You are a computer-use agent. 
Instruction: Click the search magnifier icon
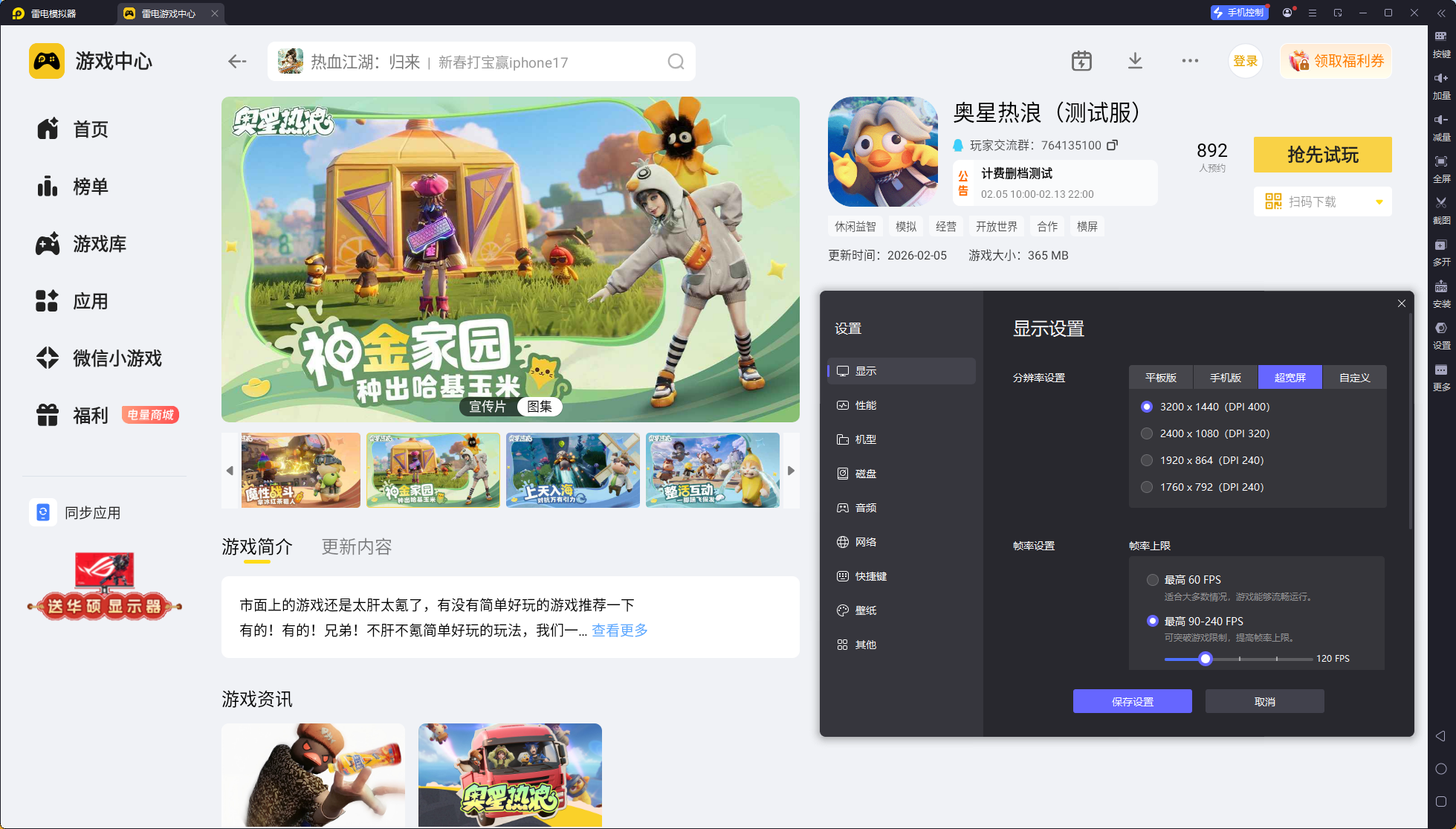coord(675,62)
